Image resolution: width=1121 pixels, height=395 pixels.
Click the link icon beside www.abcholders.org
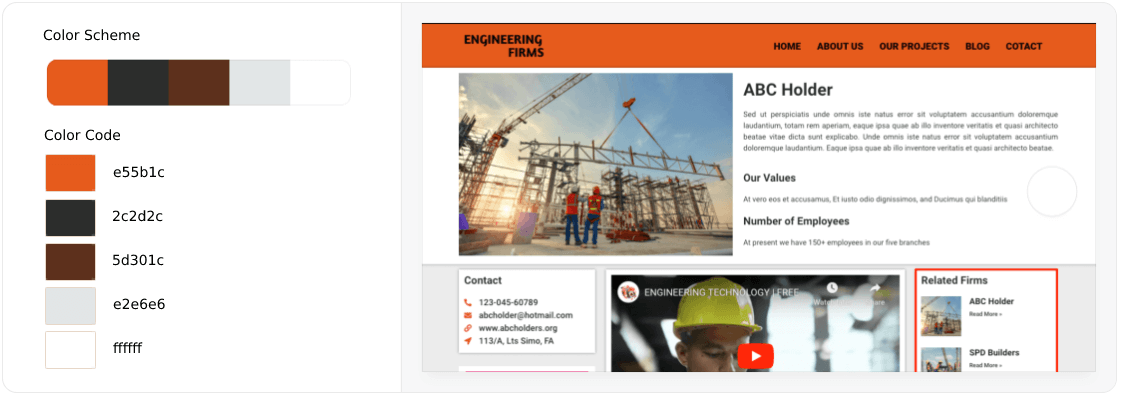[468, 328]
